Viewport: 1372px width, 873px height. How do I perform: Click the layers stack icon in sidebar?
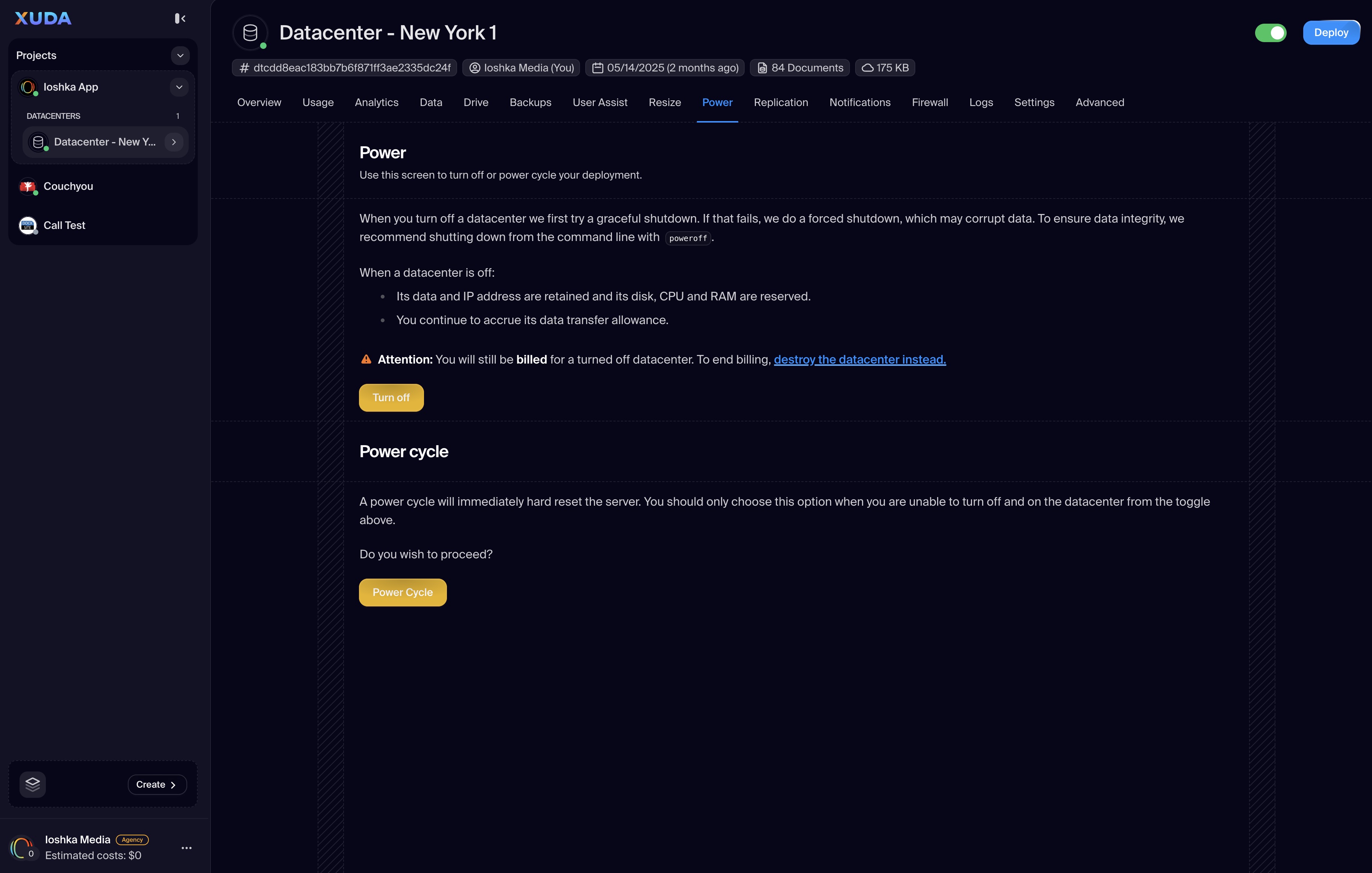coord(32,784)
